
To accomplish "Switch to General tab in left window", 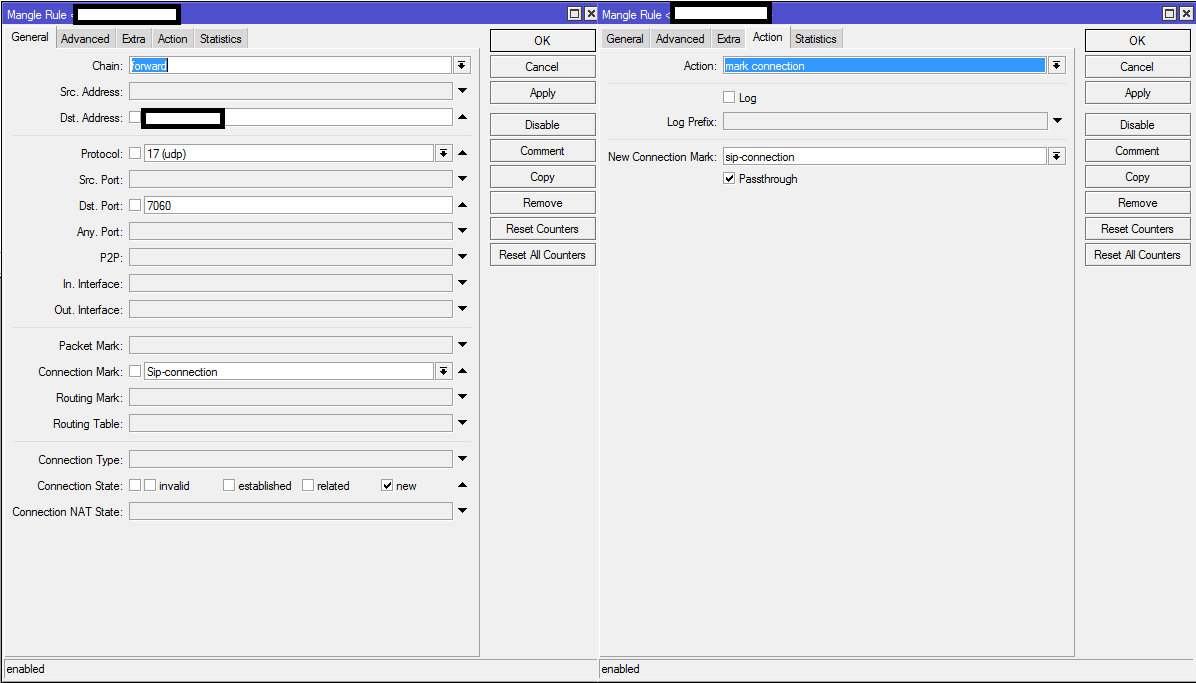I will 30,37.
